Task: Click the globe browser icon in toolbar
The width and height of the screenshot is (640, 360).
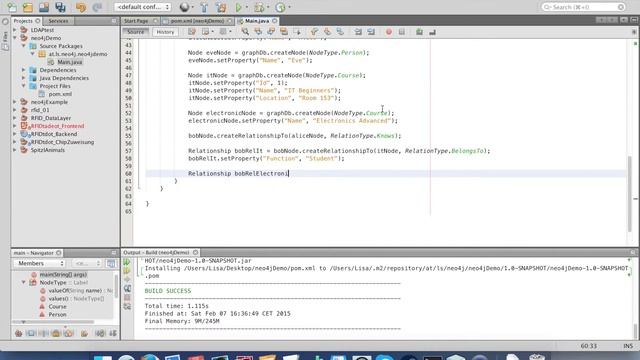Action: point(184,7)
